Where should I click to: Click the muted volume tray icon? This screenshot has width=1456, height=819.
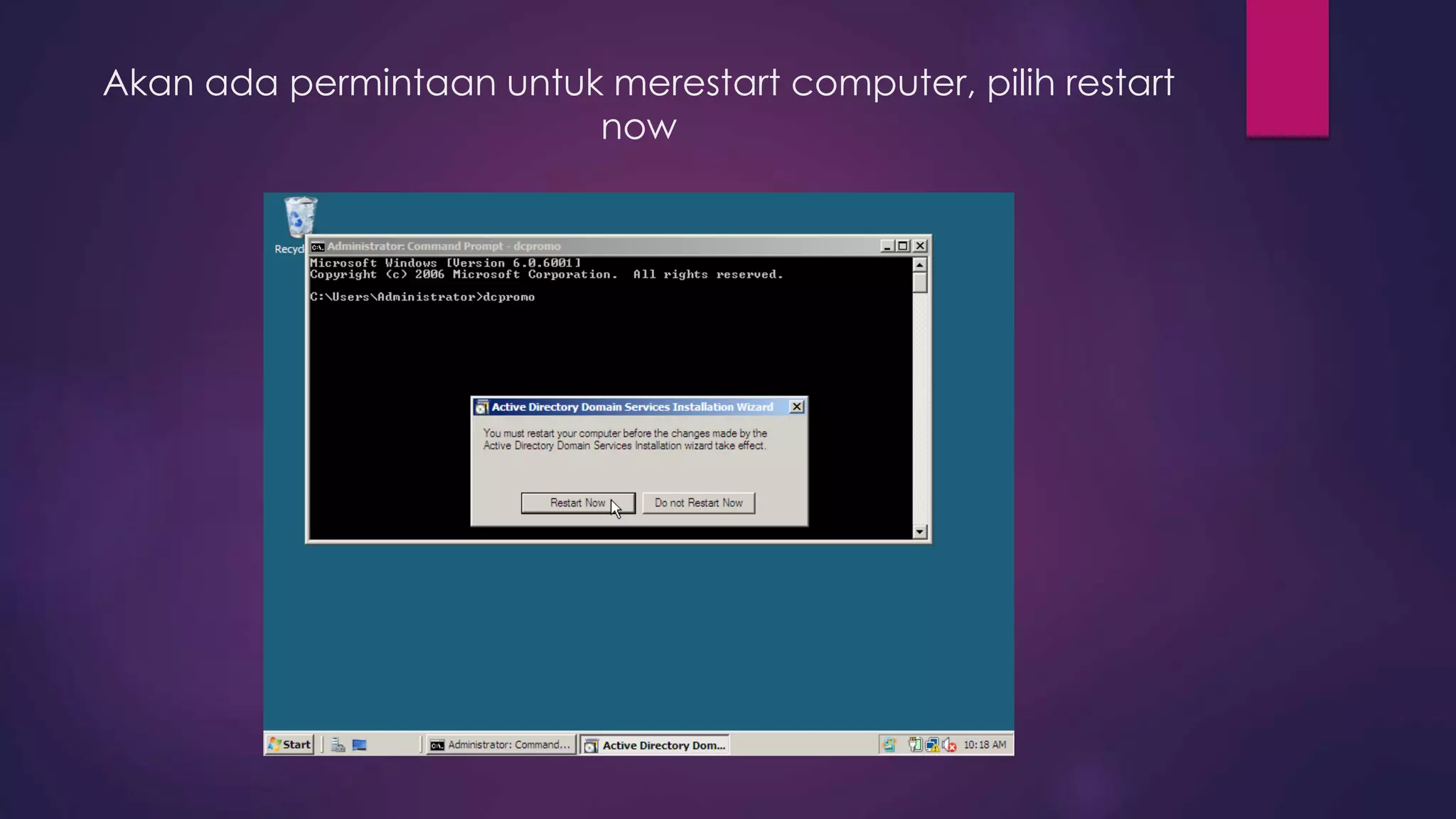pos(949,745)
